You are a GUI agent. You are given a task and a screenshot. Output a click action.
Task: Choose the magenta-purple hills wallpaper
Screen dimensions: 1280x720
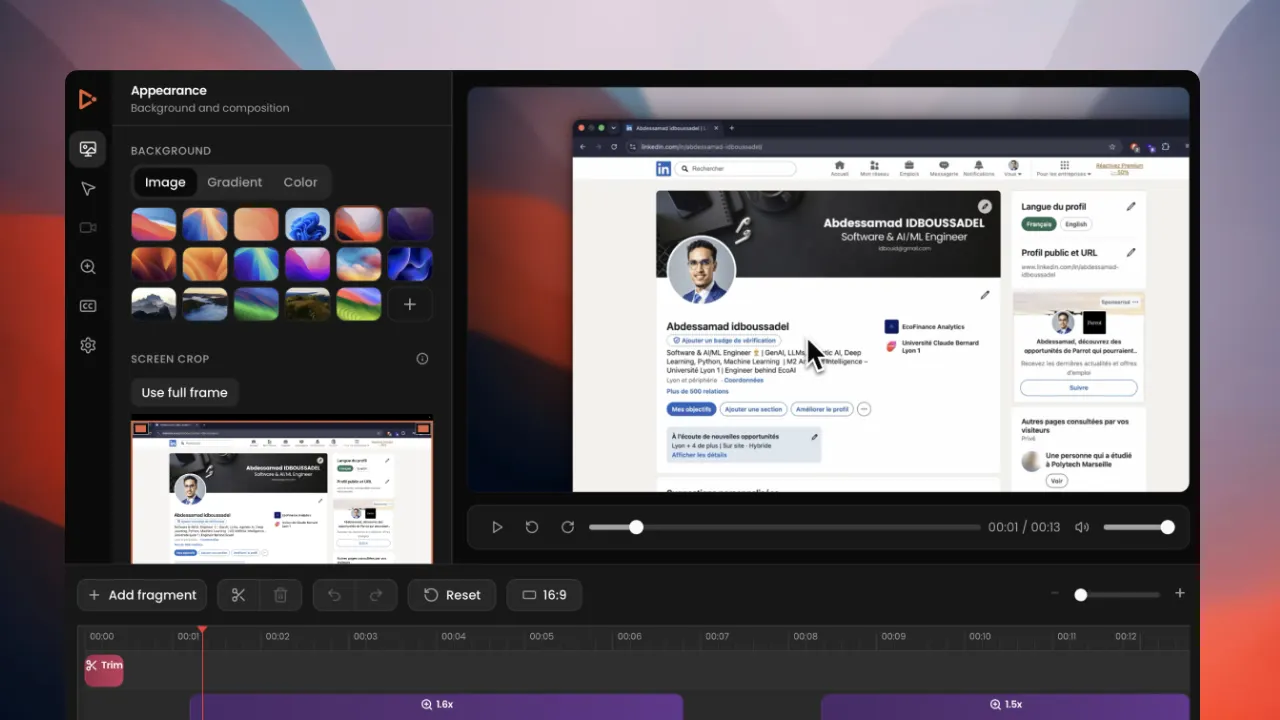(x=307, y=264)
